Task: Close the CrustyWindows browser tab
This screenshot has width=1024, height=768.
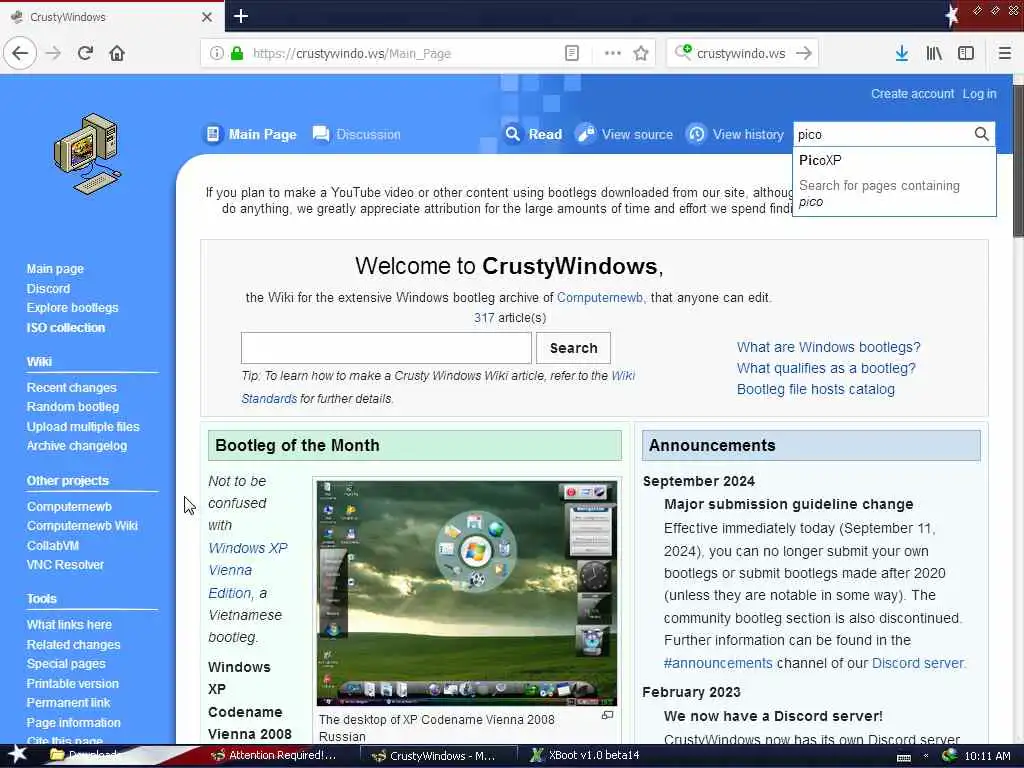Action: [207, 17]
